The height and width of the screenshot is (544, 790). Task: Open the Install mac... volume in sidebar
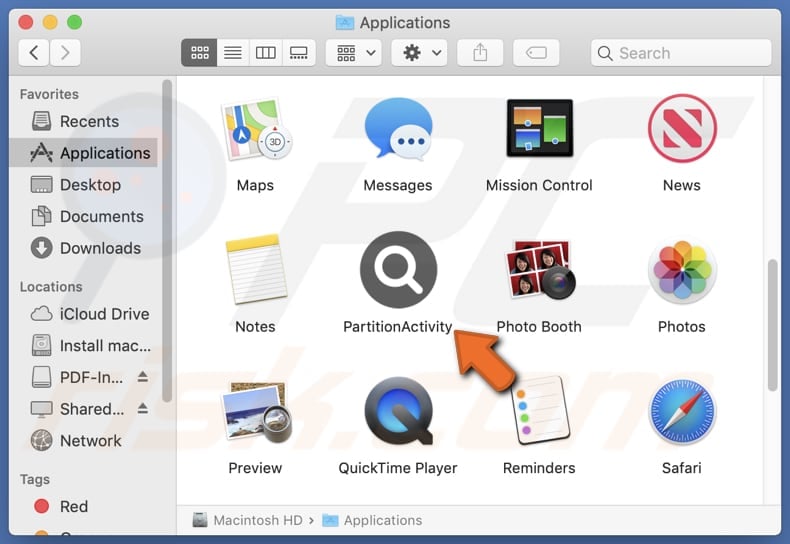pos(84,346)
